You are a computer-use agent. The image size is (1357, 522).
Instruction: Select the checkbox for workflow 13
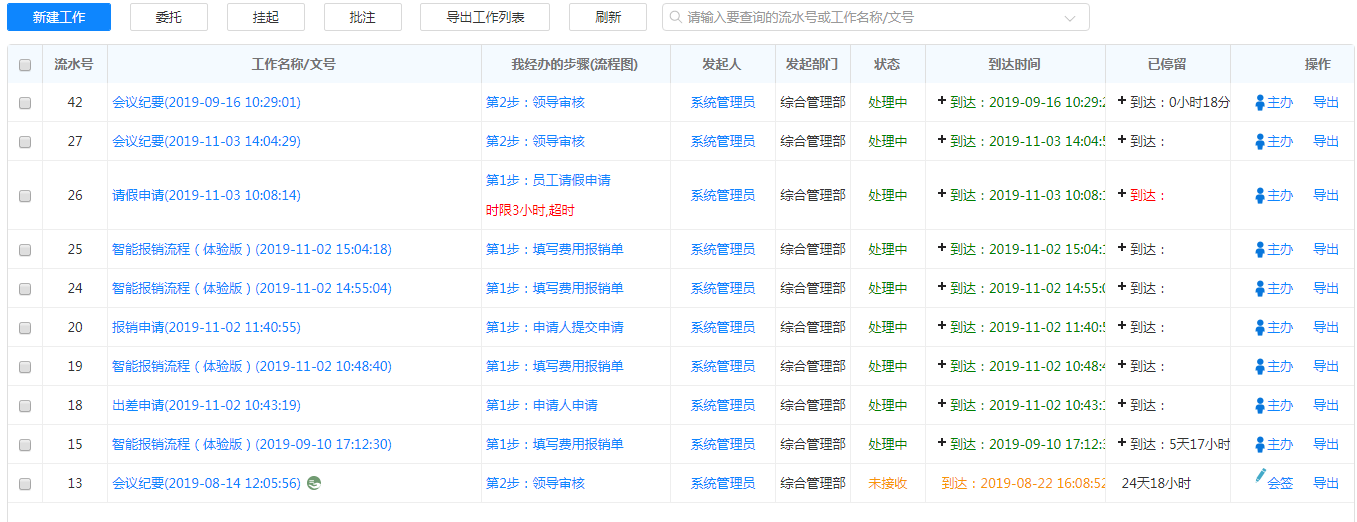(x=25, y=484)
